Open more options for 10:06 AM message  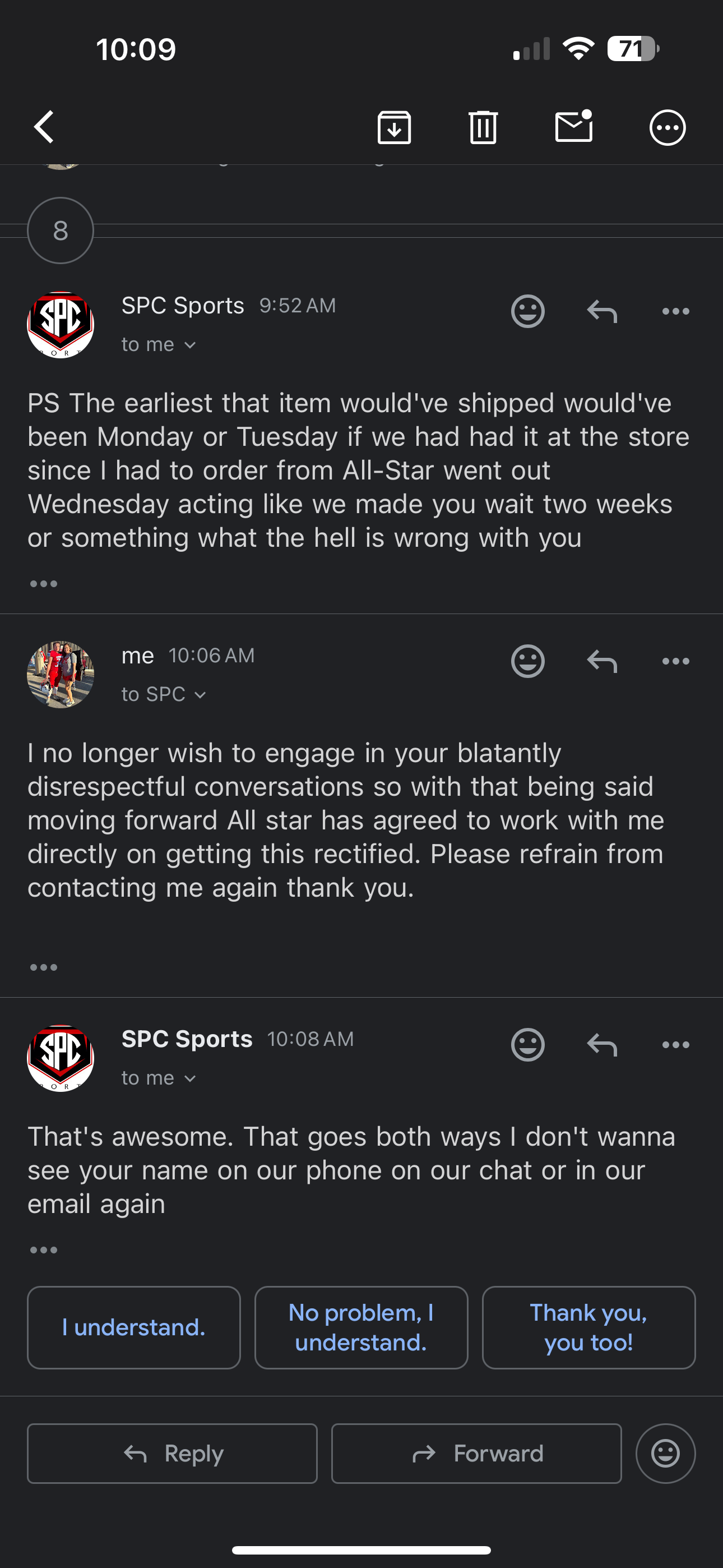click(675, 661)
